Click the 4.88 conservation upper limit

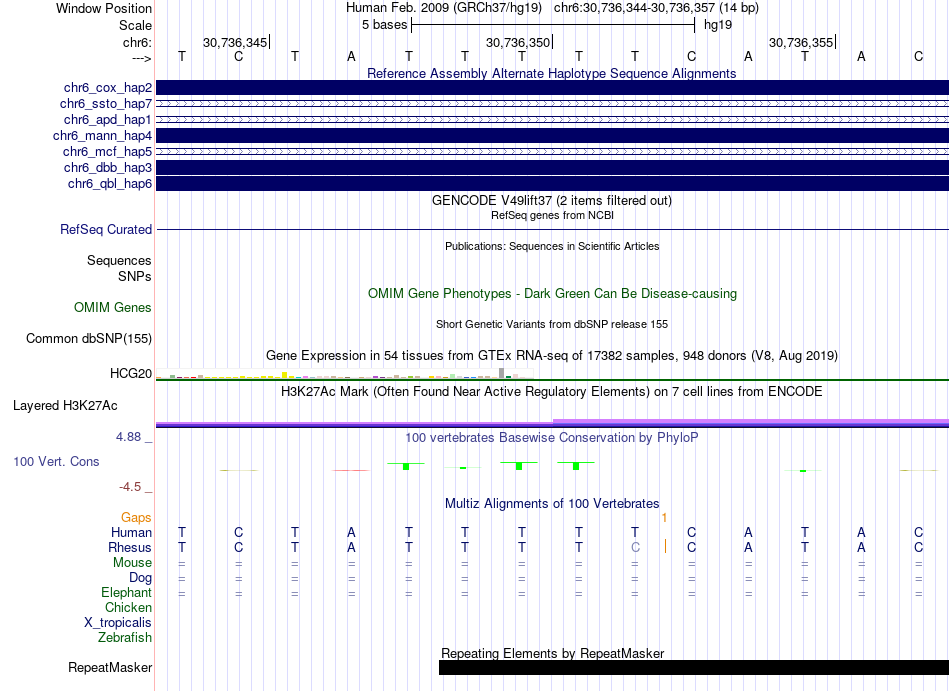tap(128, 437)
